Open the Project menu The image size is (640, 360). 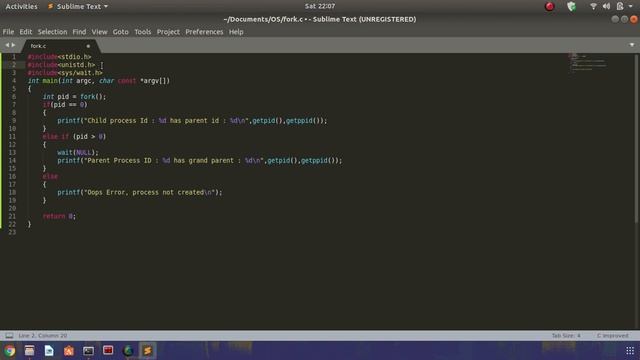pyautogui.click(x=168, y=32)
